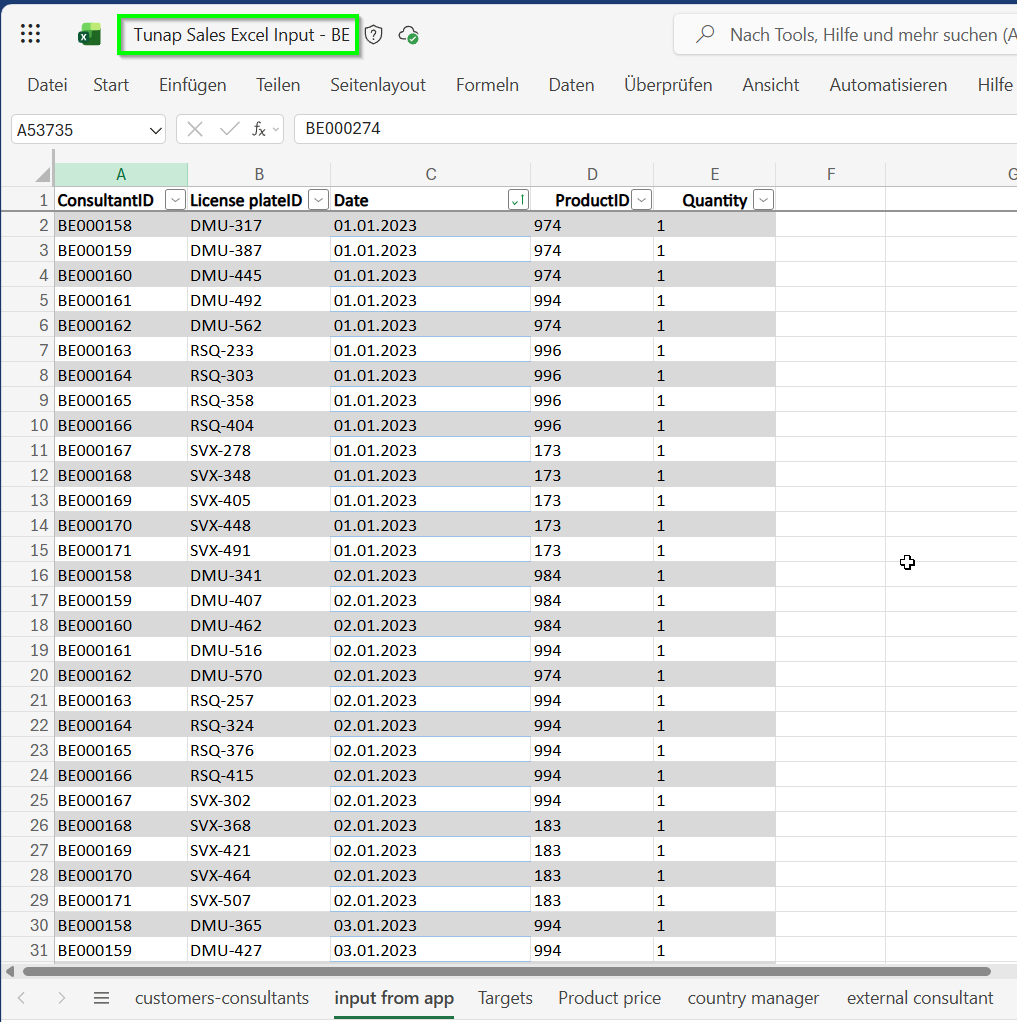Open the insert function fx icon
Screen dimensions: 1017x1022
(259, 129)
